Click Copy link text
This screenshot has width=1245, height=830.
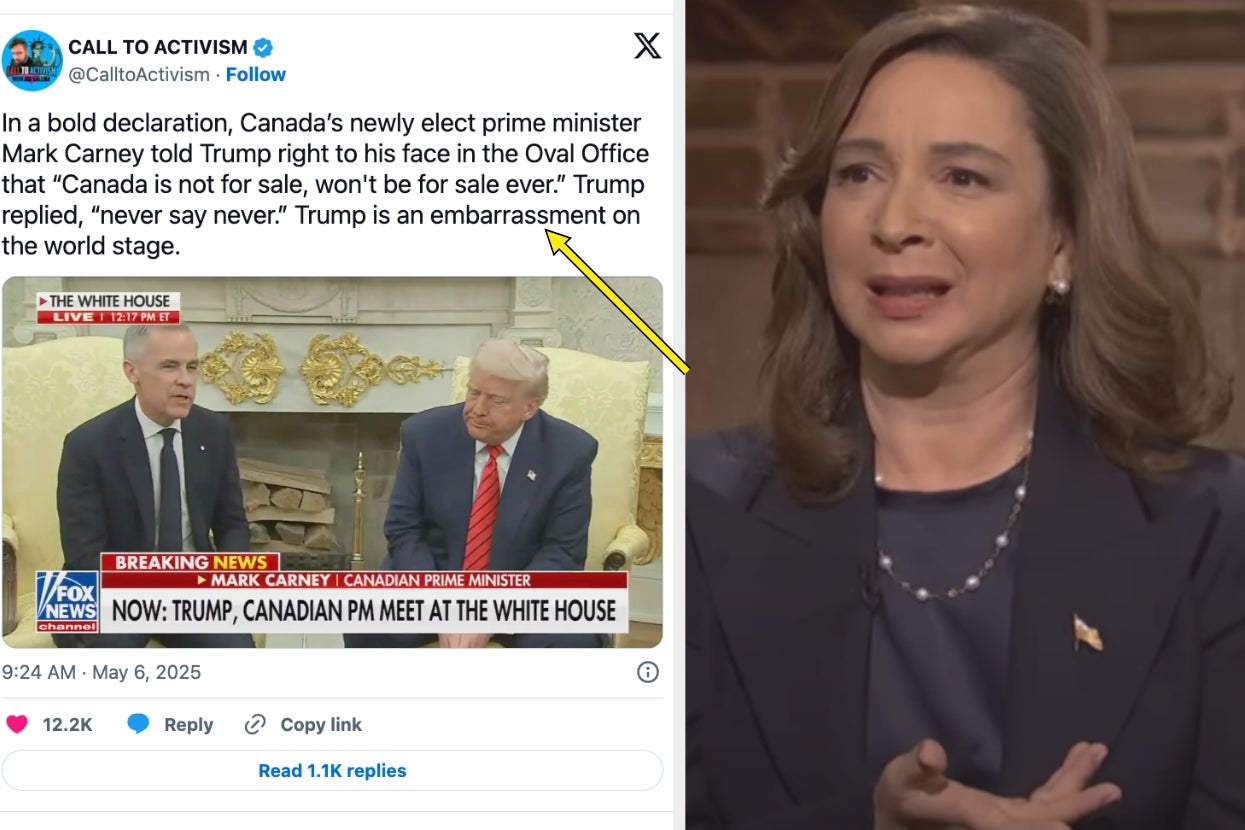click(x=321, y=725)
